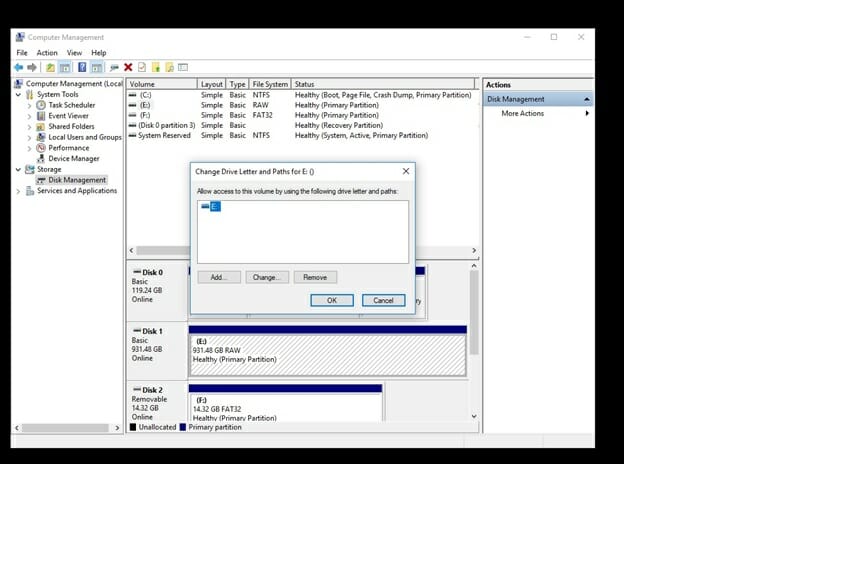Select the 931.48 GB RAW partition
850x585 pixels.
327,355
